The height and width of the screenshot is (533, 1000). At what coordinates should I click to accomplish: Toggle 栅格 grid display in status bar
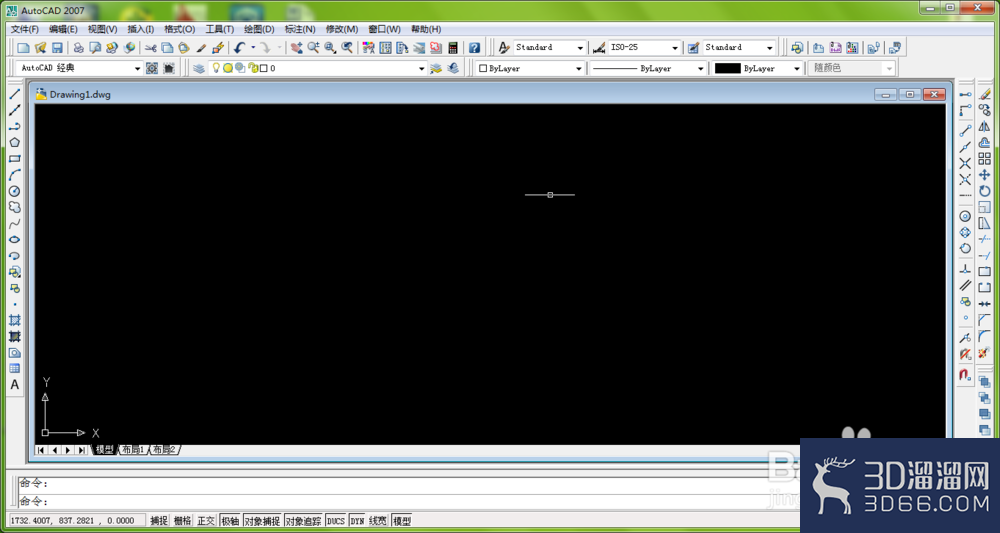tap(182, 521)
